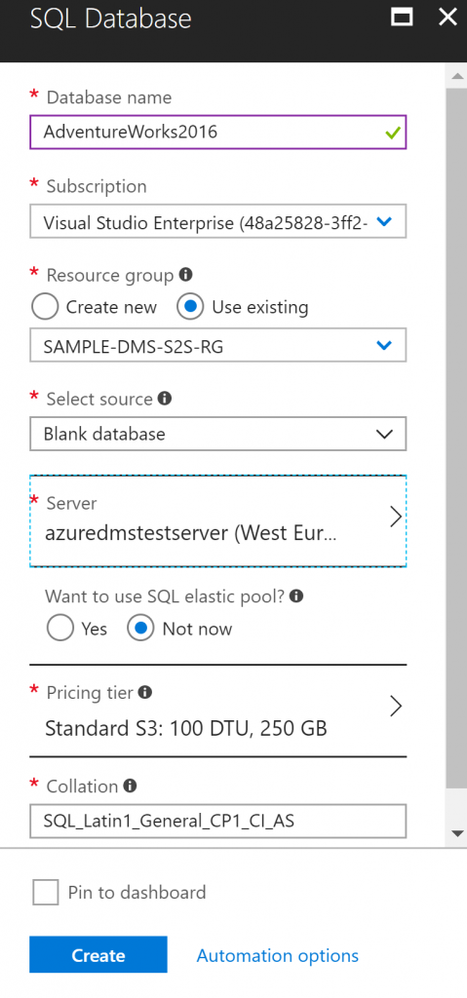Viewport: 467px width, 998px height.
Task: Open the Server azuredmstestserver selection
Action: pos(218,521)
